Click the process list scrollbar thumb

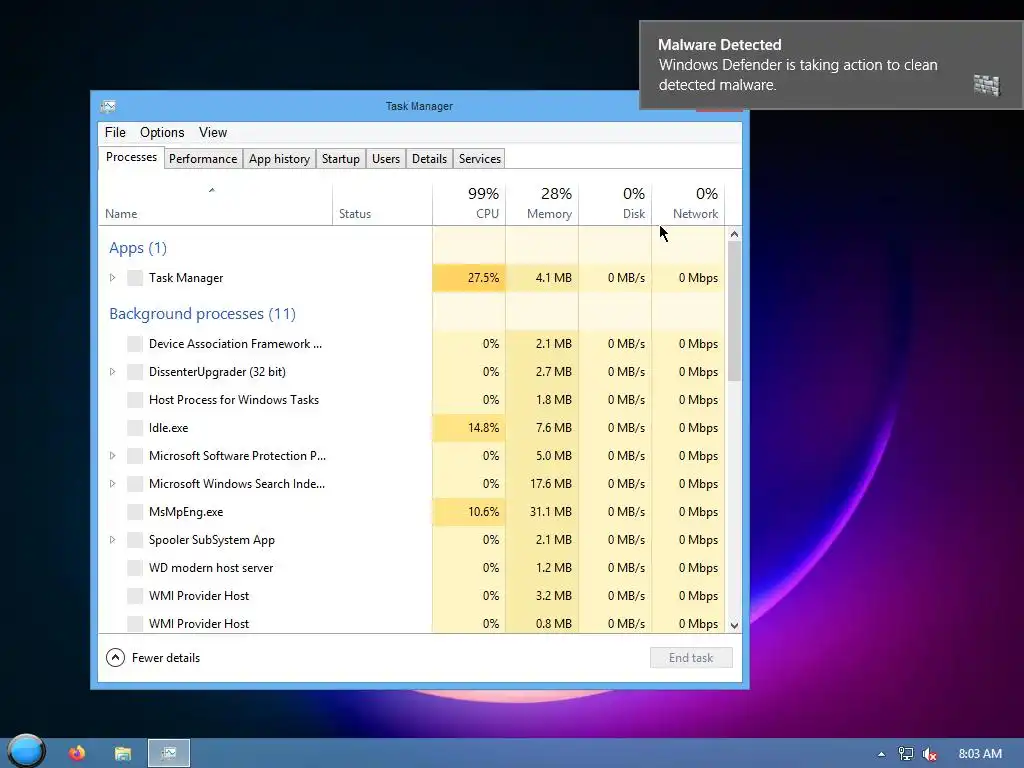coord(734,311)
